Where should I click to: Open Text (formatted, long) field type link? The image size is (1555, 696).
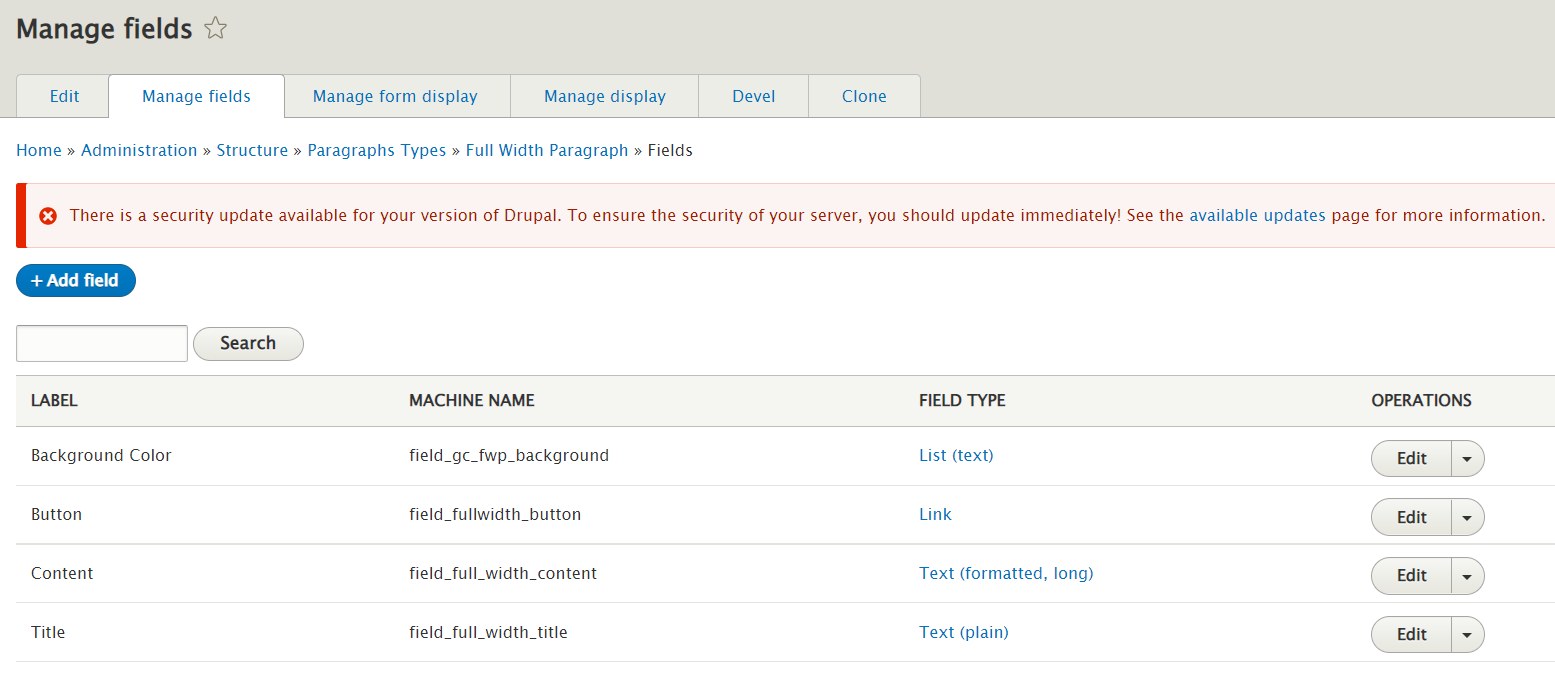coord(1005,573)
